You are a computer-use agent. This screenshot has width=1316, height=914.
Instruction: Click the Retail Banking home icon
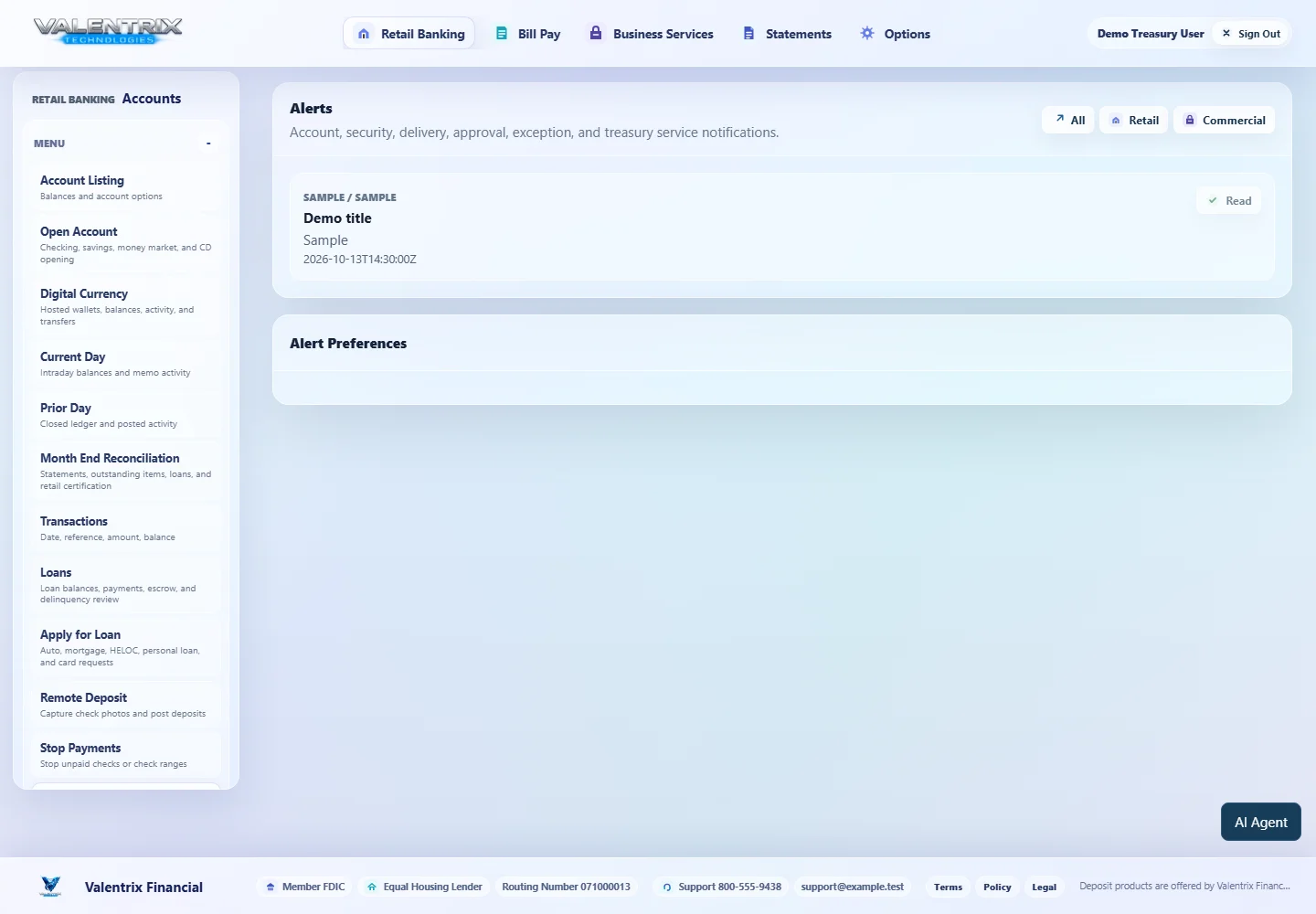click(364, 34)
